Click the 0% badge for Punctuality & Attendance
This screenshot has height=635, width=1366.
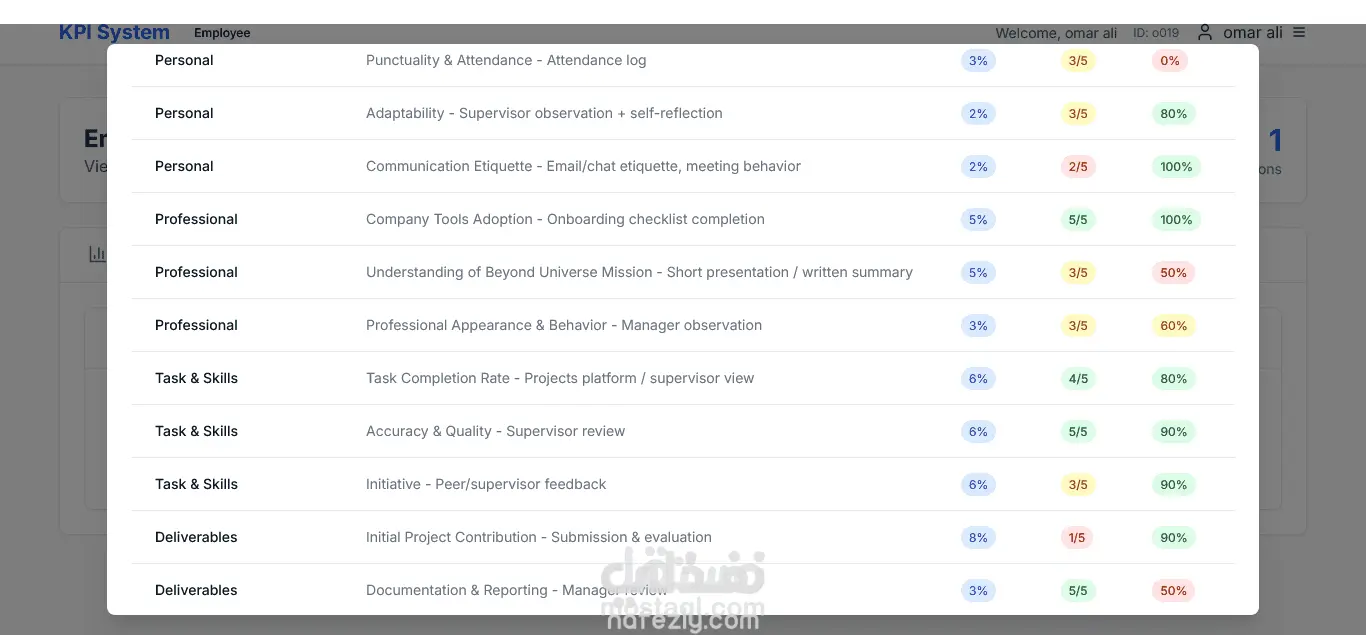[x=1170, y=61]
